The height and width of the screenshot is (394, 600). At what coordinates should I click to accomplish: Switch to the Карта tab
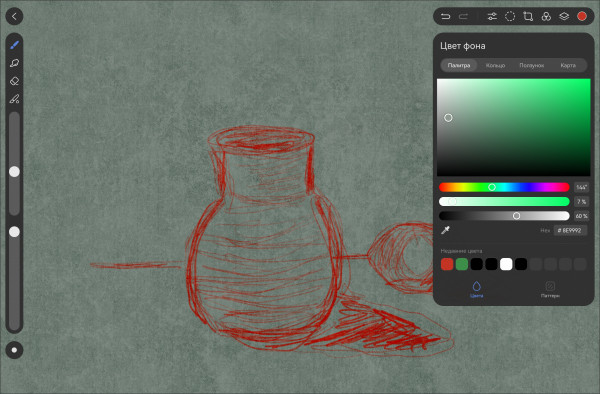568,65
